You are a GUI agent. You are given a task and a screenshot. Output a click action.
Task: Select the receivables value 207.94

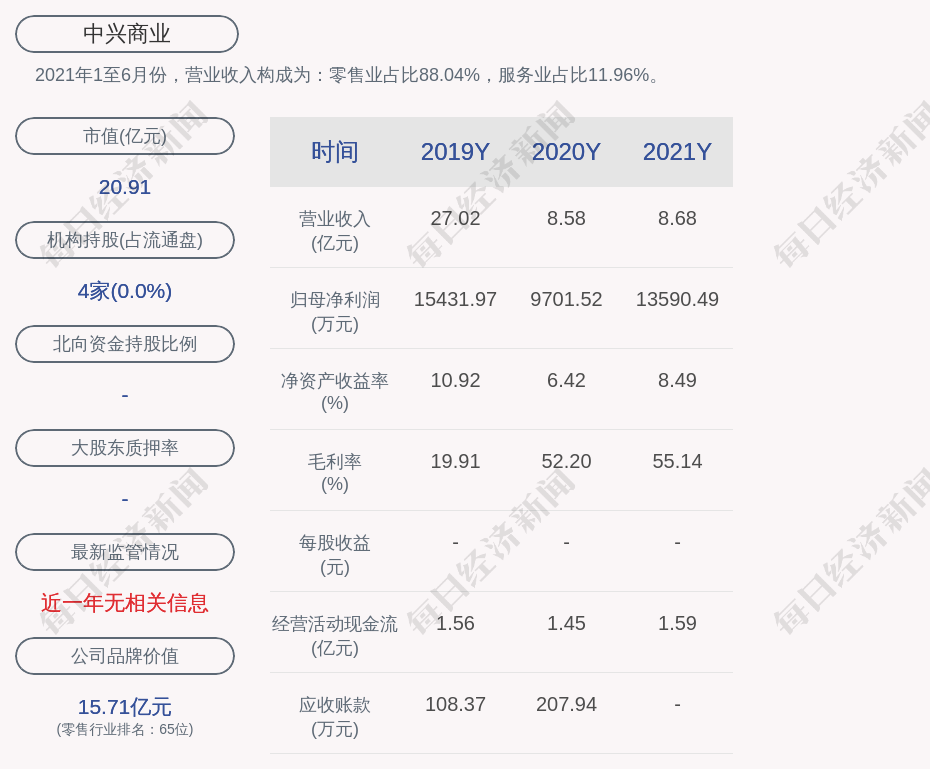coord(566,704)
